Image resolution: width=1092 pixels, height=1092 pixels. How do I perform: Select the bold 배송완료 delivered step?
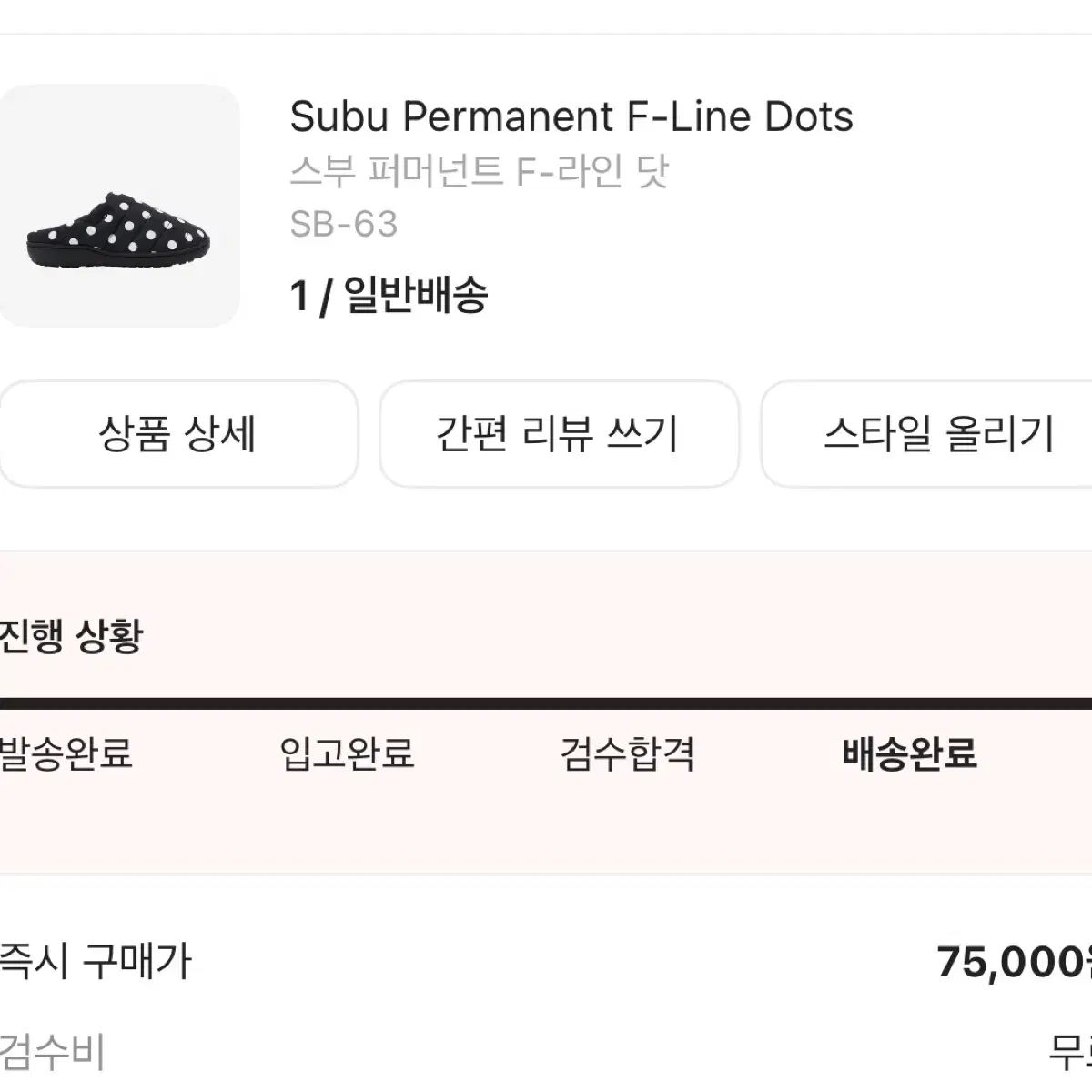point(909,753)
